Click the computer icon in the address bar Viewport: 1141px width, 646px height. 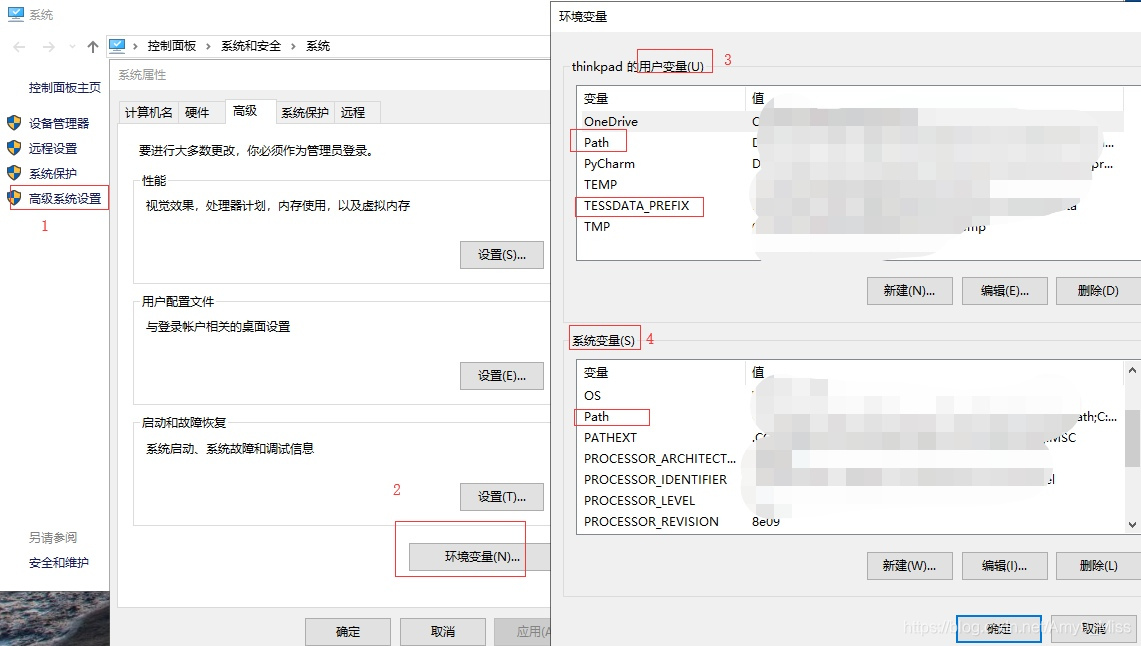pos(117,46)
